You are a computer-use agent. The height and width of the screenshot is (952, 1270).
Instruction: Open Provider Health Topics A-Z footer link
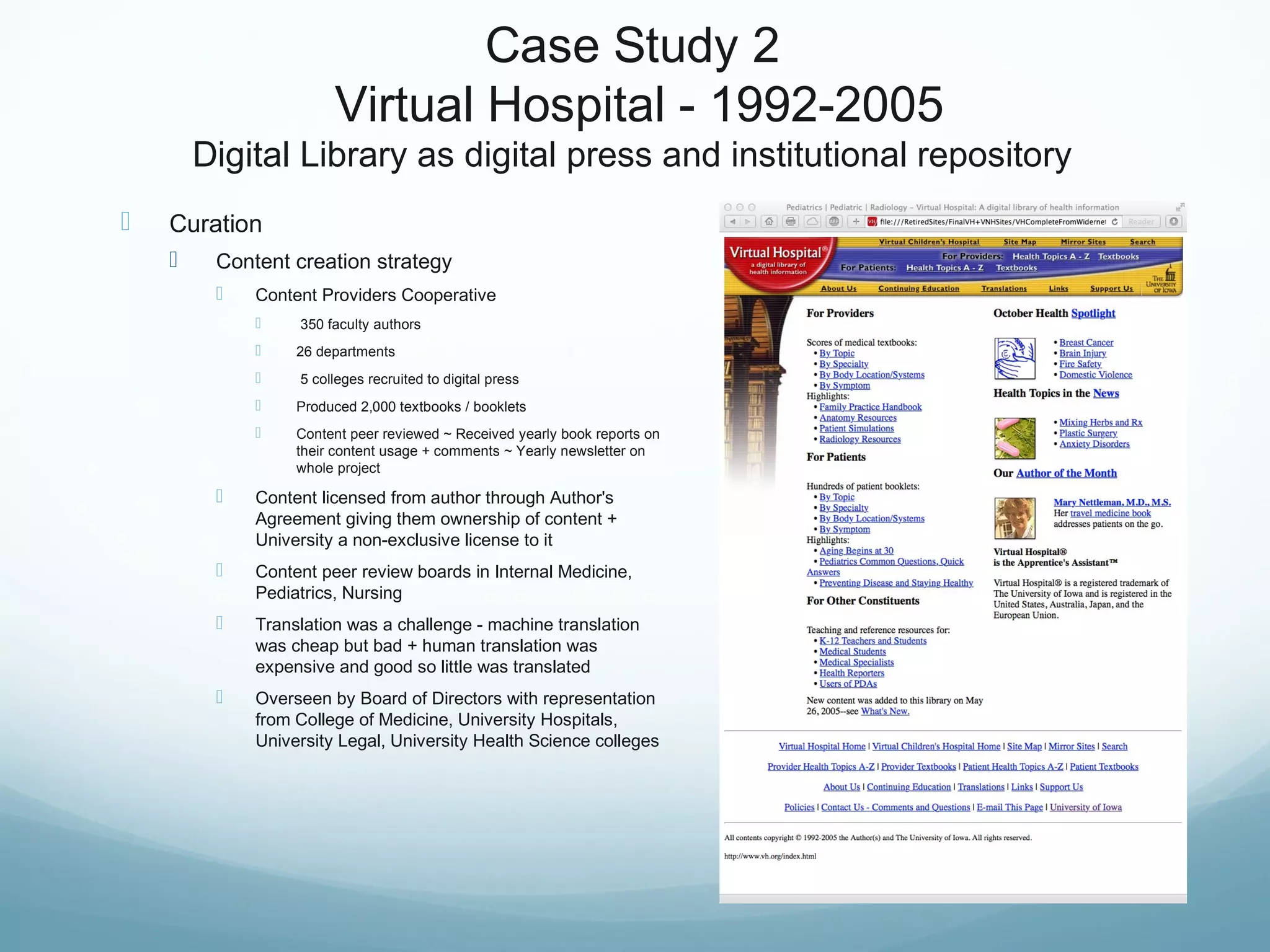(820, 767)
